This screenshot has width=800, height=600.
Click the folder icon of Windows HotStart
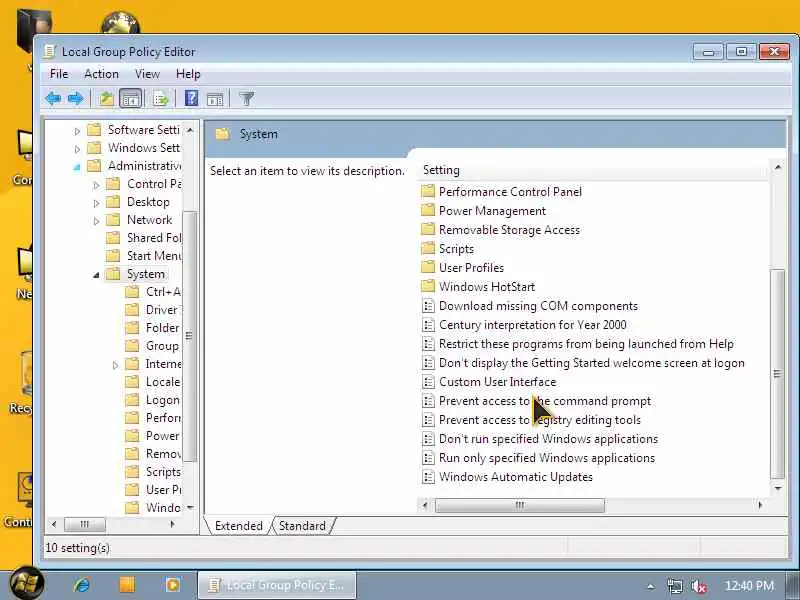coord(428,286)
